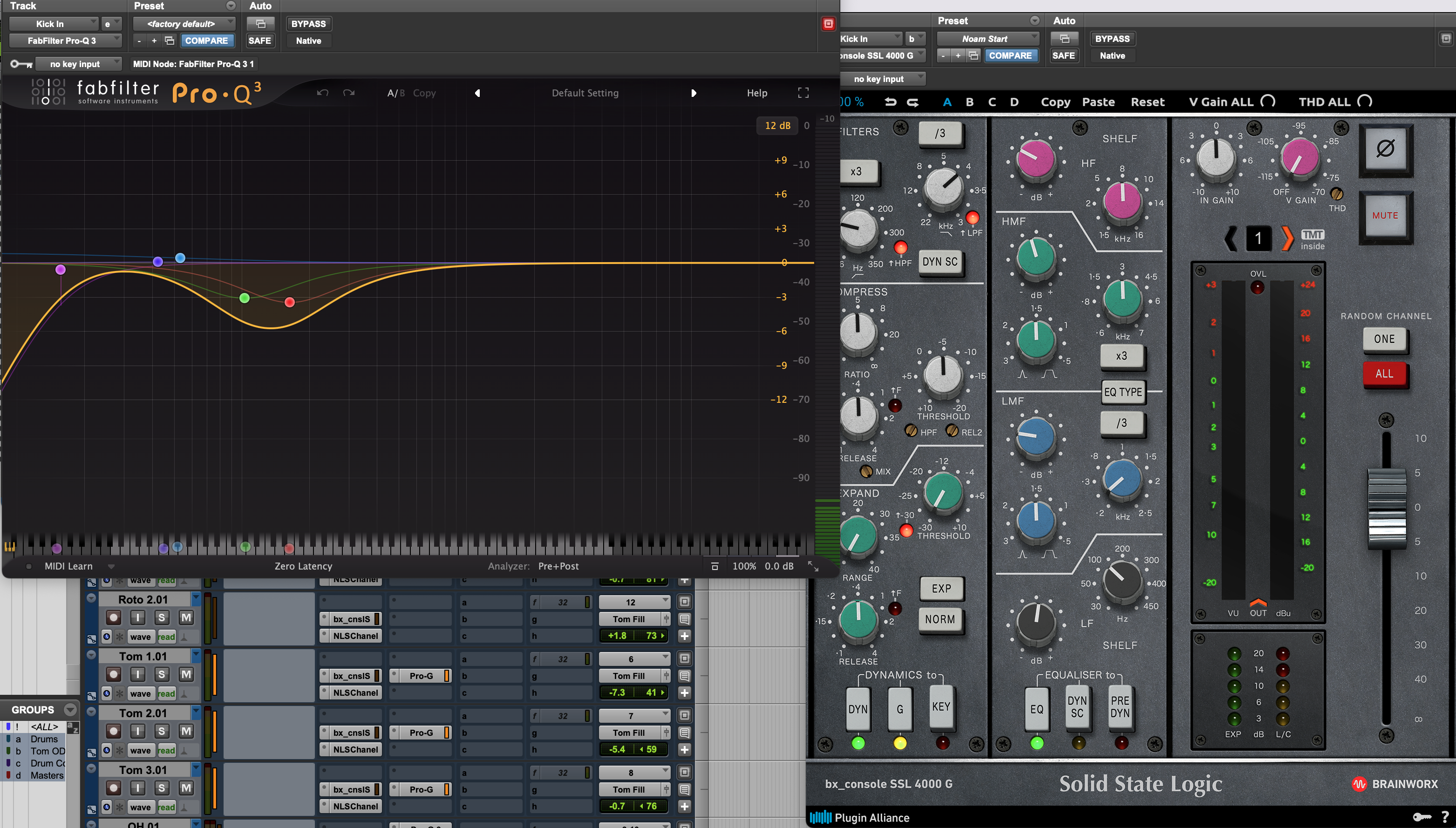Toggle MUTE on the SSL console
Screen dimensions: 1456x828
coord(1386,216)
